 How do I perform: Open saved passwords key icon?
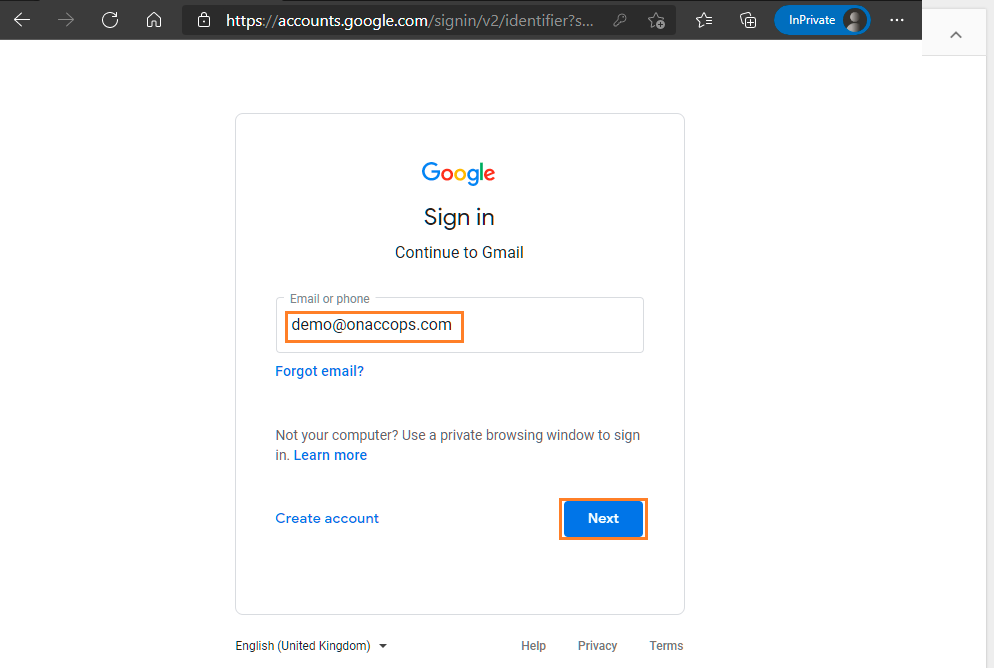[x=619, y=20]
